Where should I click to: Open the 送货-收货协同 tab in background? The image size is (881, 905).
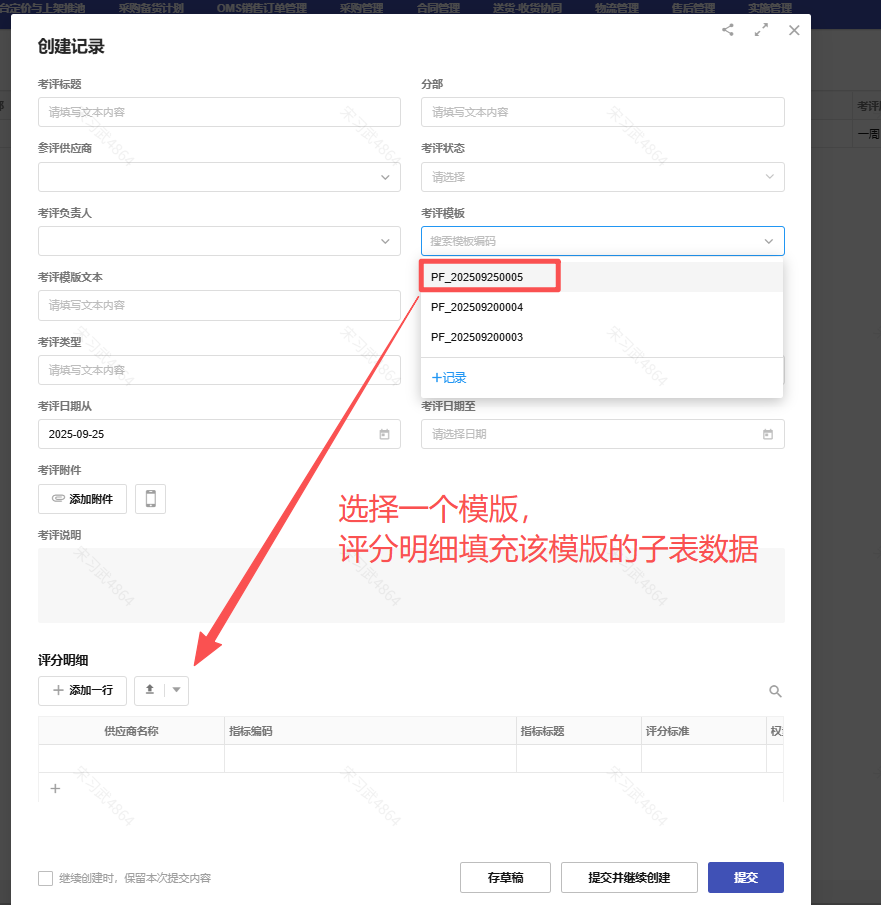coord(528,8)
